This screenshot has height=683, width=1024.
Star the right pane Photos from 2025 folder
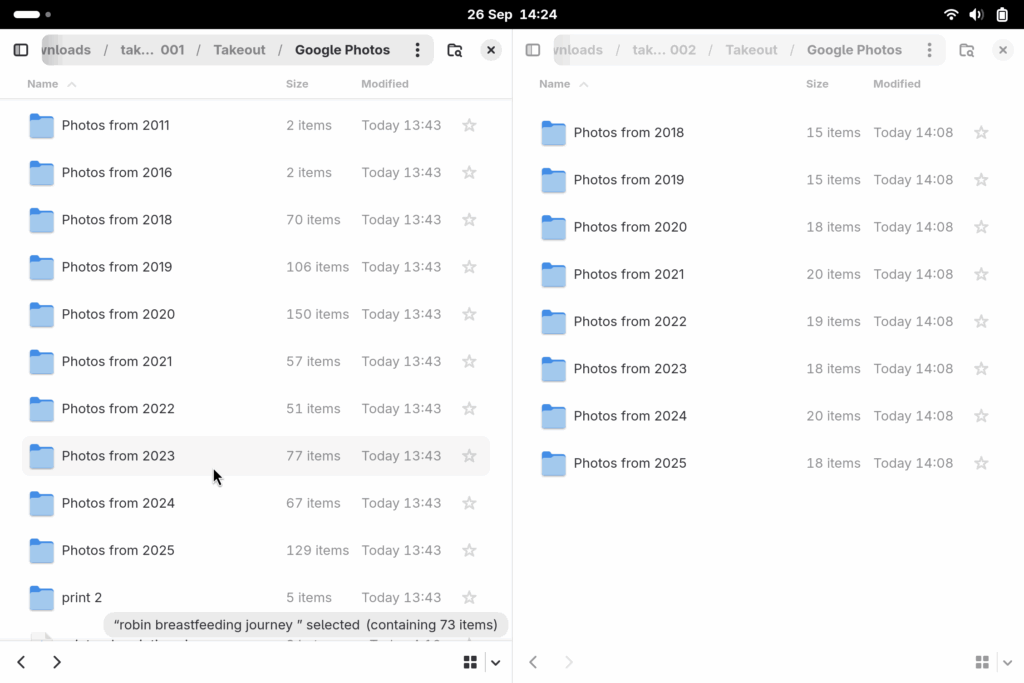pos(981,463)
